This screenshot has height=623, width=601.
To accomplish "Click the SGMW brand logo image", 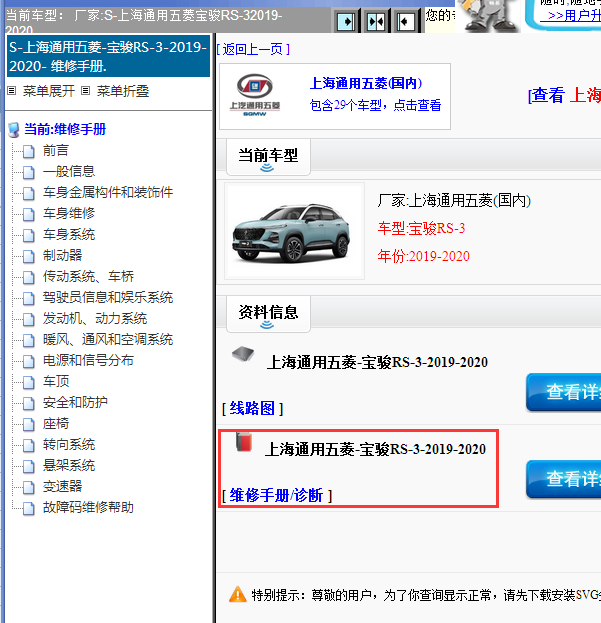I will click(x=255, y=95).
